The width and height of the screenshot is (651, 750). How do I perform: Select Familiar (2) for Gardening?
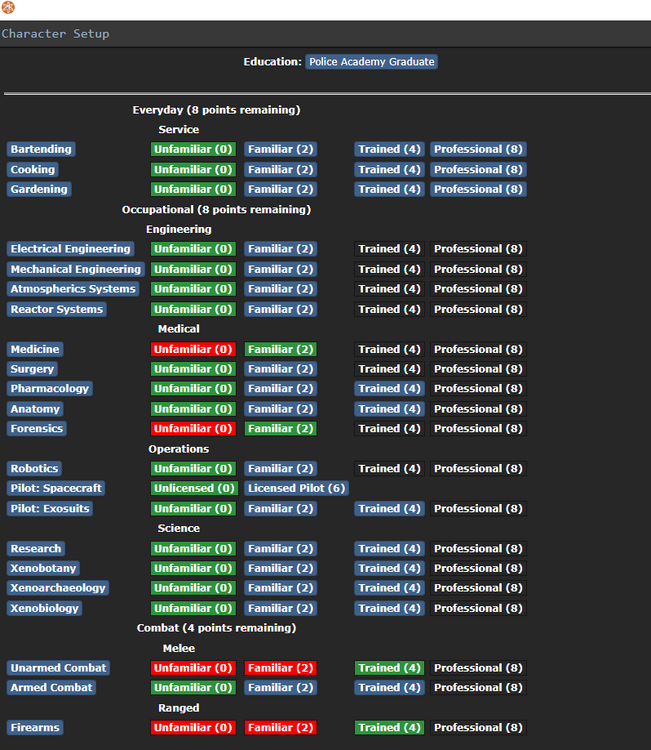click(280, 189)
